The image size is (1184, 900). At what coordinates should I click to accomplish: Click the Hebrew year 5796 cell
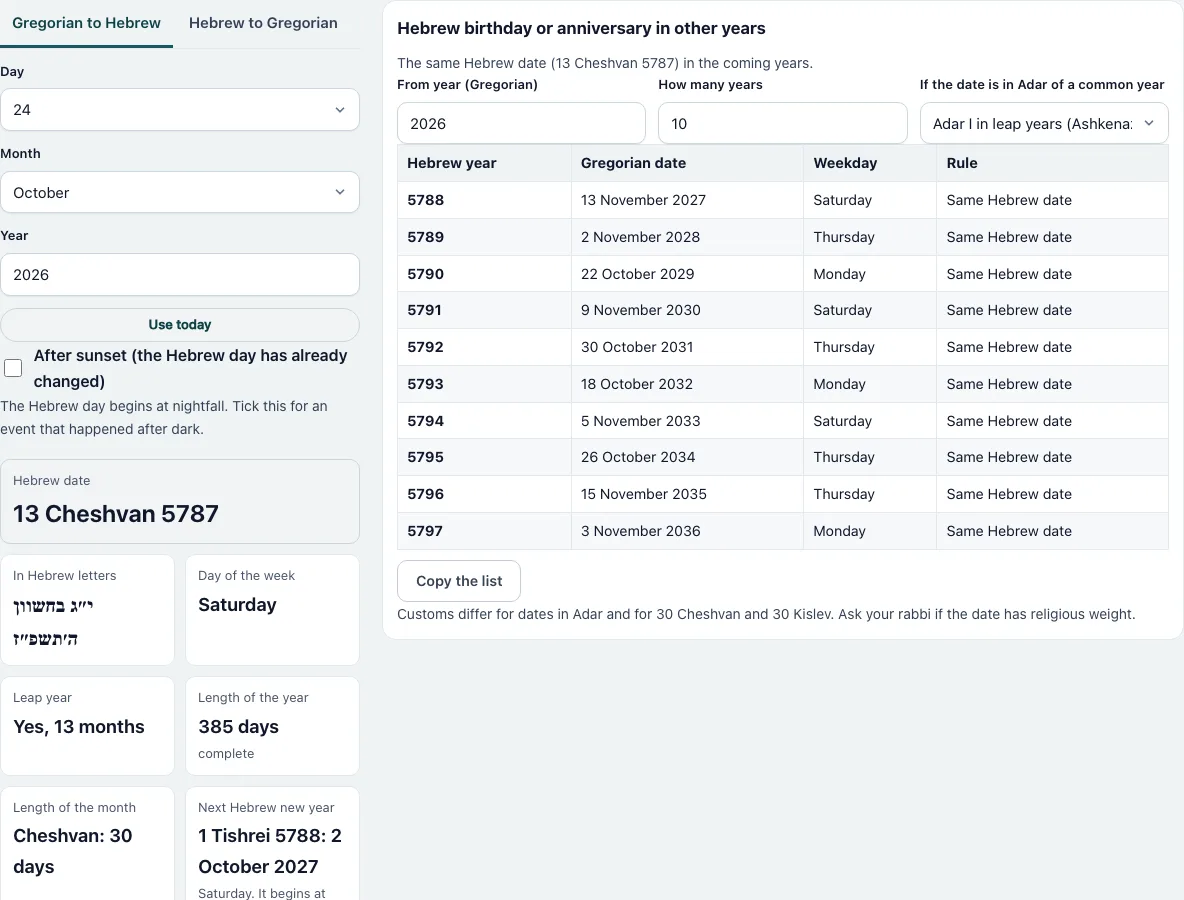point(484,495)
